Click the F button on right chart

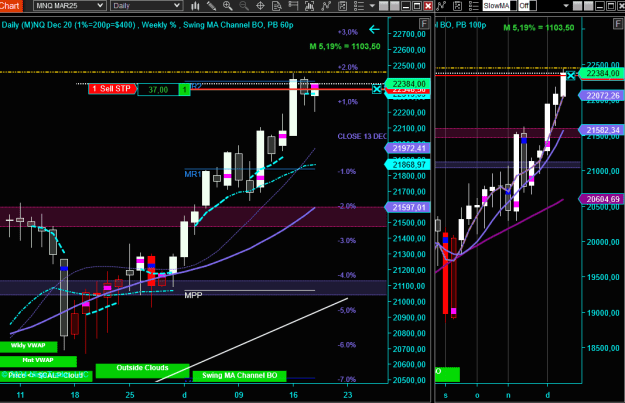617,24
